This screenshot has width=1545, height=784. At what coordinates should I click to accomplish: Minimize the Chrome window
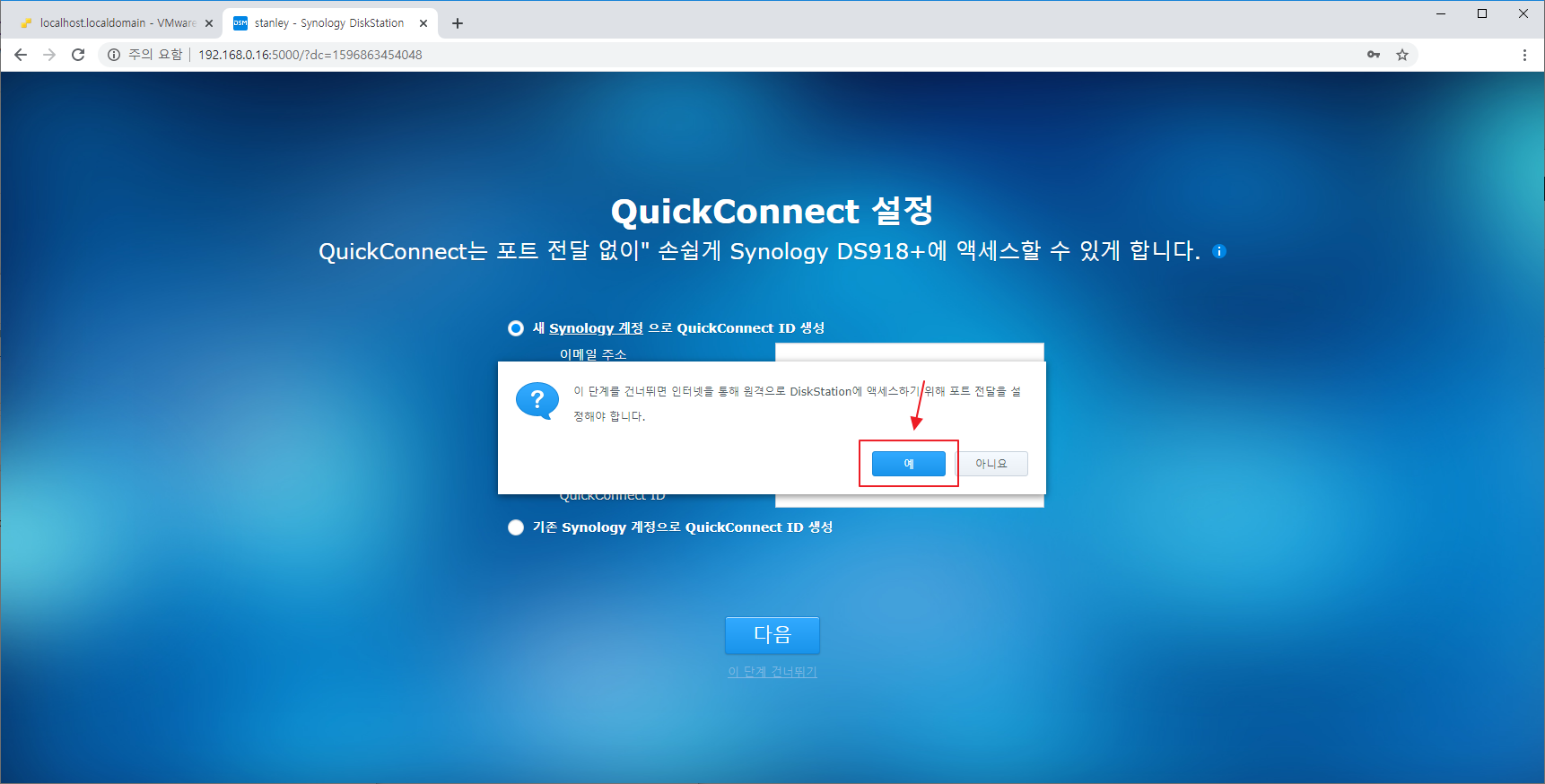pos(1441,13)
